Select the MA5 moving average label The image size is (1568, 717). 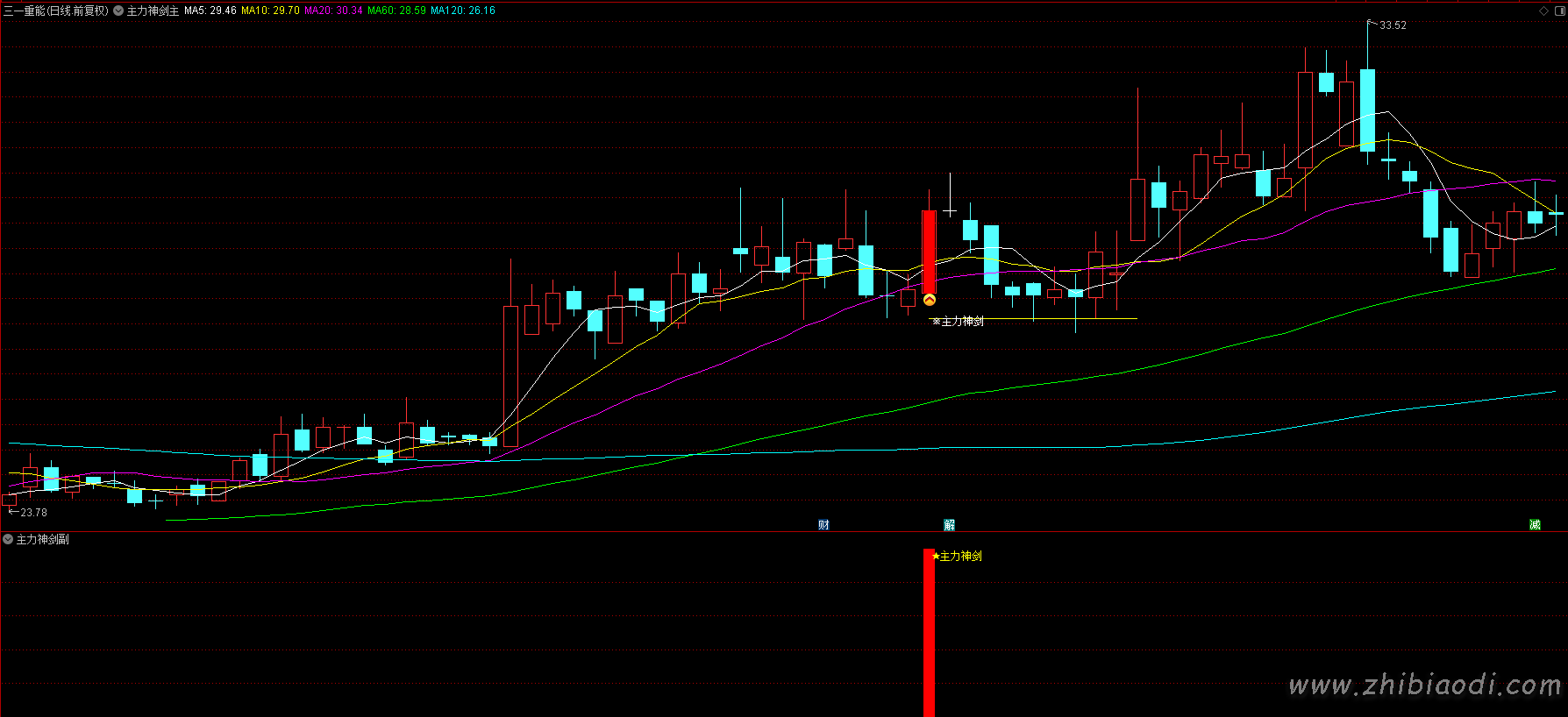click(x=210, y=11)
